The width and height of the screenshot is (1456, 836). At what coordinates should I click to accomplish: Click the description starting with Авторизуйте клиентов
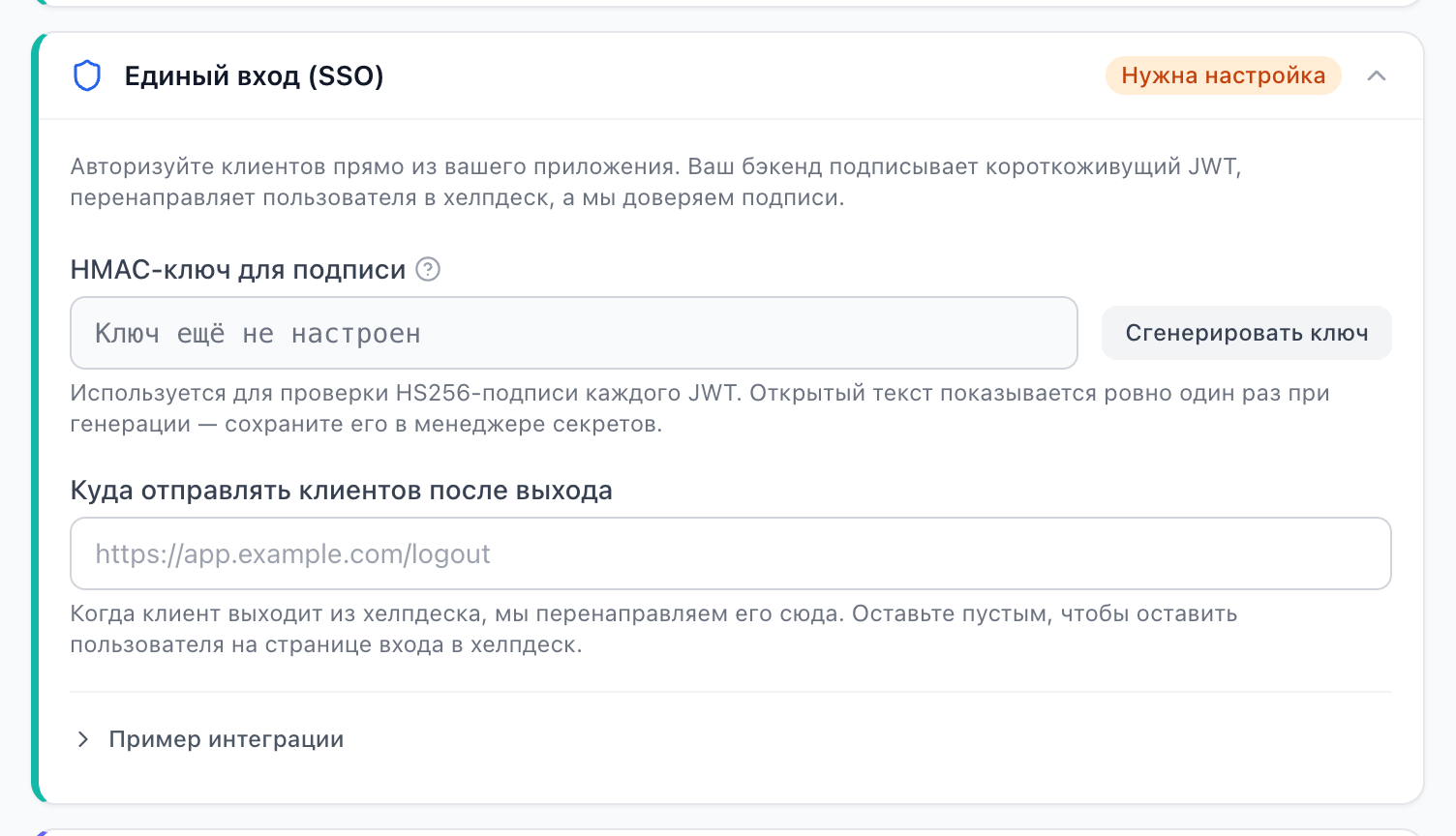coord(656,182)
